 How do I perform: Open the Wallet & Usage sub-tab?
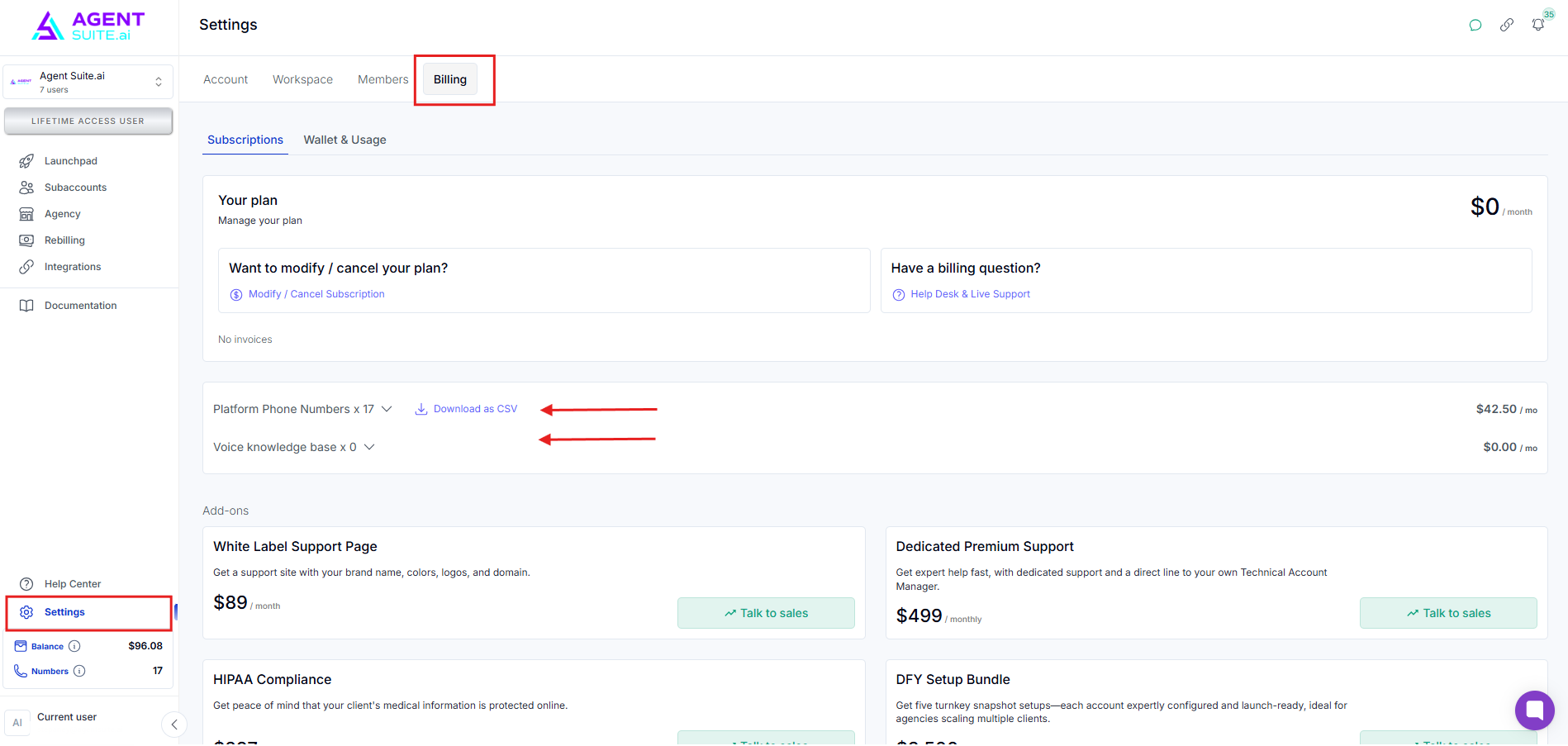point(345,140)
